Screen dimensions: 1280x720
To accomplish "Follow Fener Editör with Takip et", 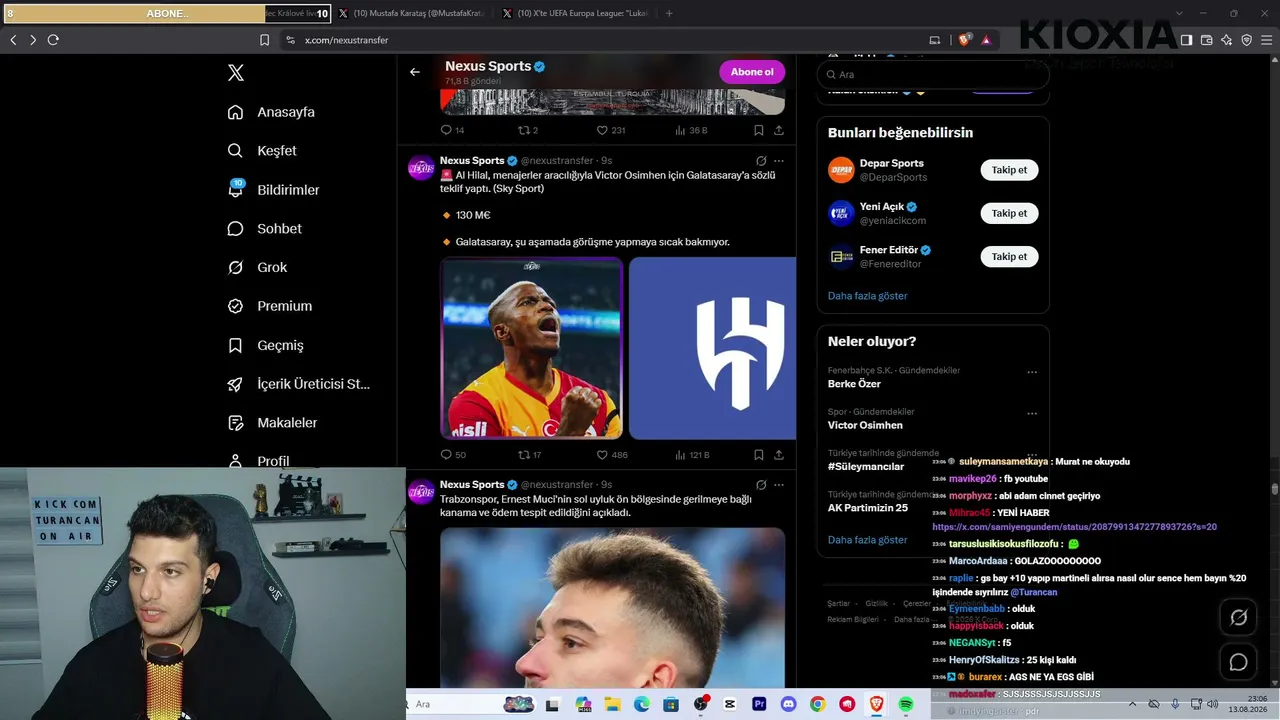I will coord(1009,257).
